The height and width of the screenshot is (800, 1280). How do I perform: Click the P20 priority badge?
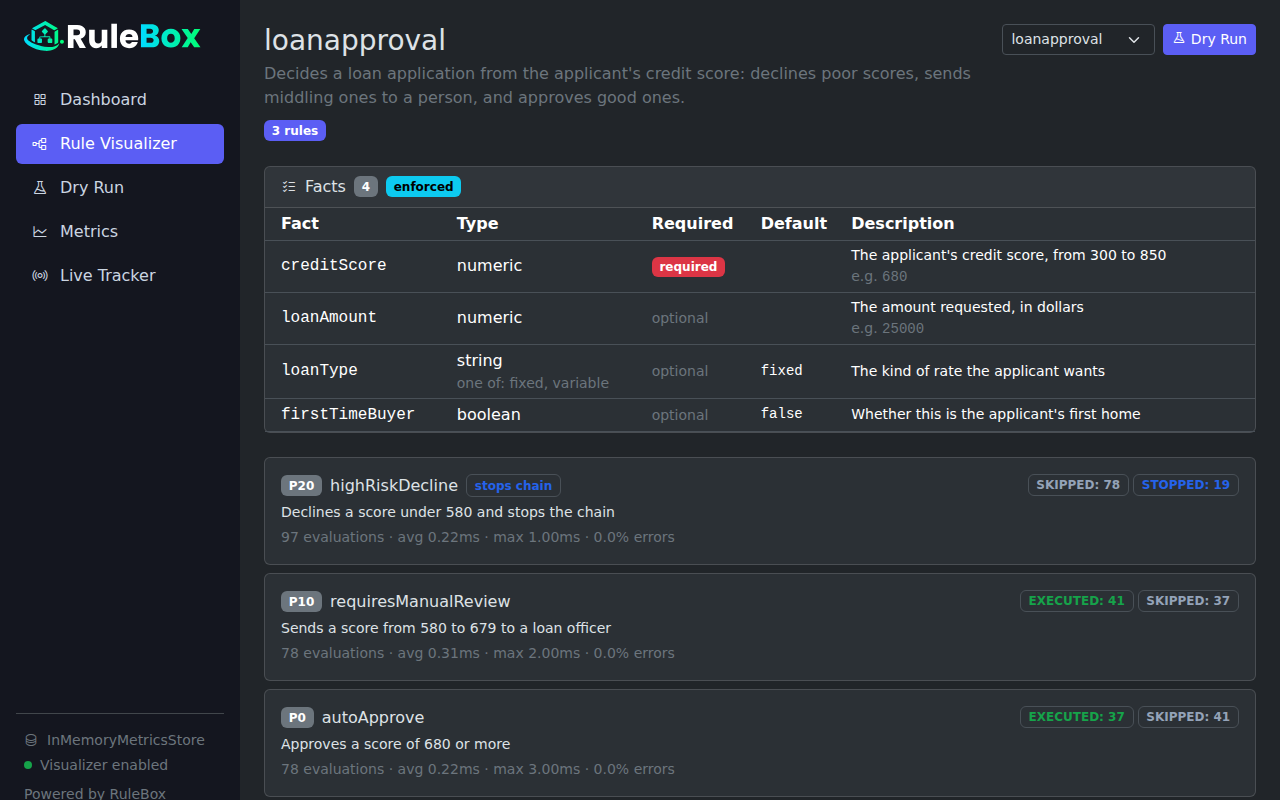pos(301,486)
